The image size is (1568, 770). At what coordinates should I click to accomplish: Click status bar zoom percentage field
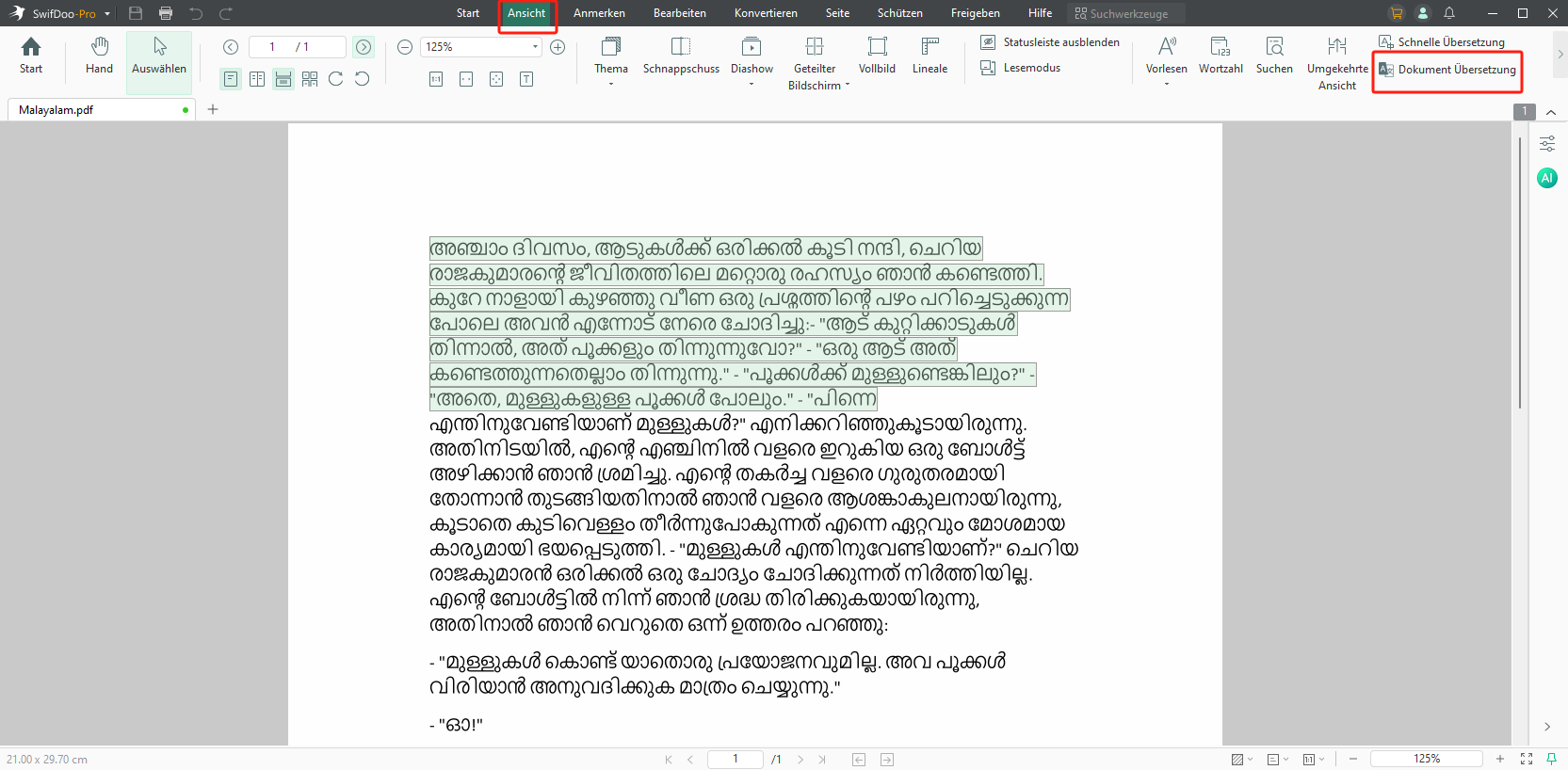(x=1427, y=759)
